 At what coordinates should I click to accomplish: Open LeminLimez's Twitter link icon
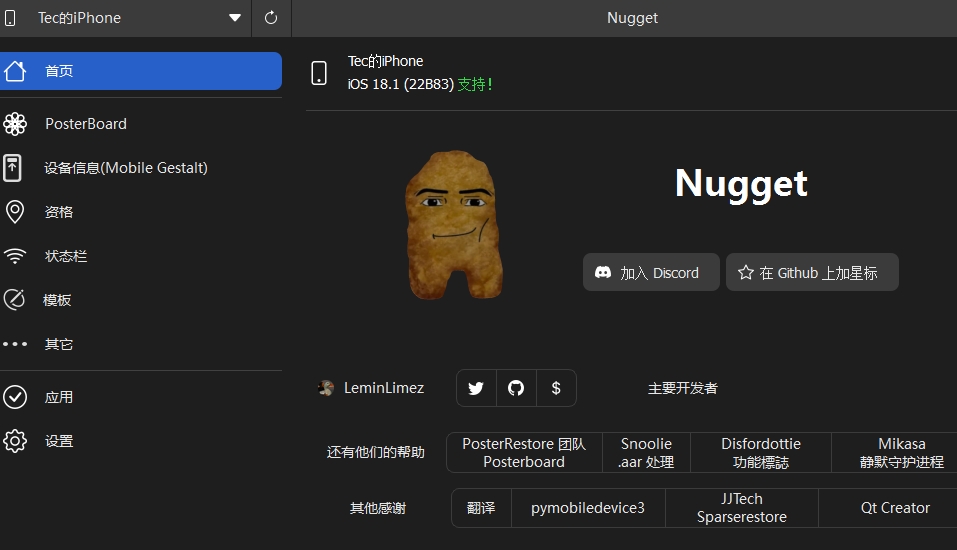click(x=476, y=388)
